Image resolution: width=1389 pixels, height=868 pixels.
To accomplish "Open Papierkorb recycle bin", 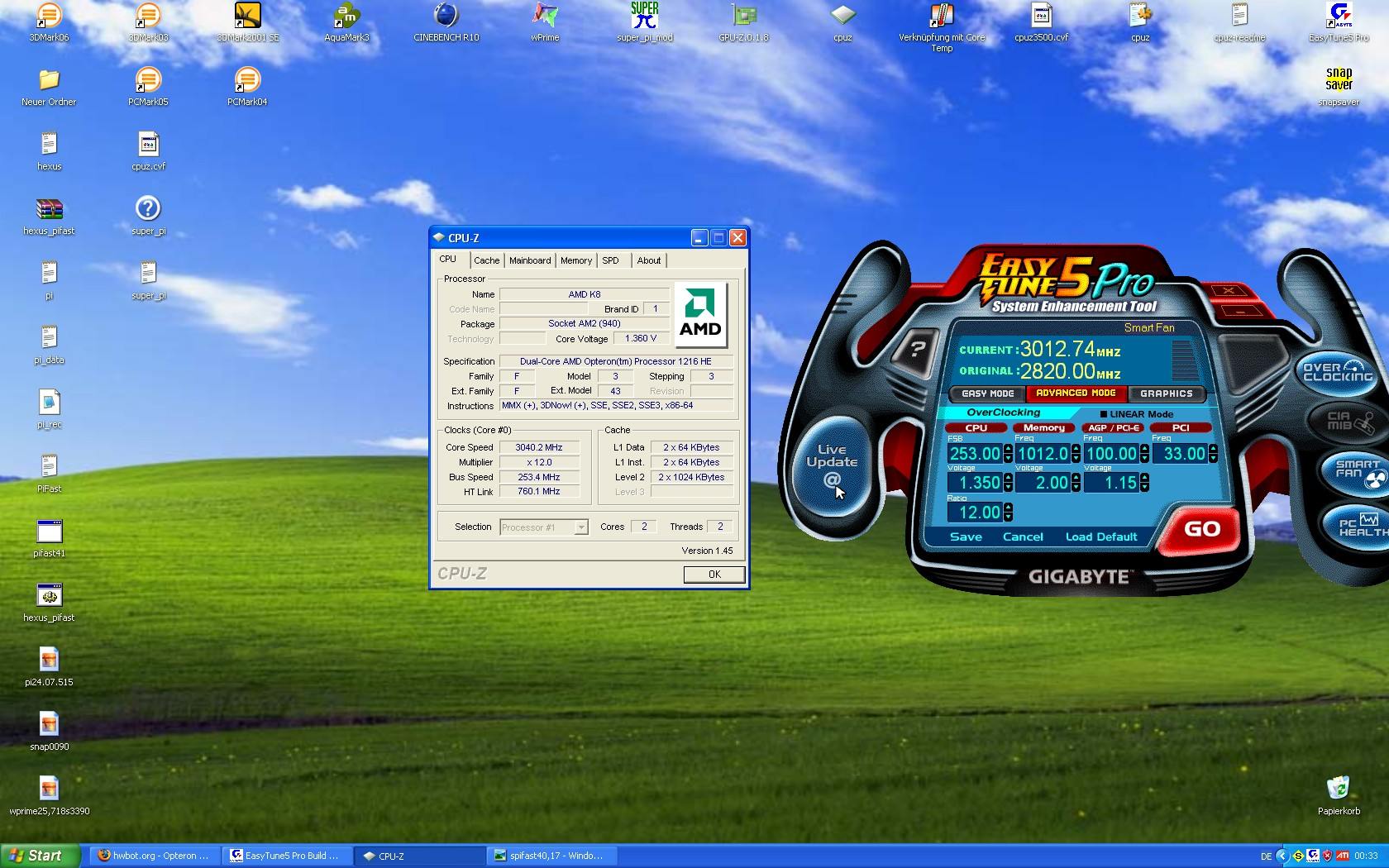I will coord(1339,796).
